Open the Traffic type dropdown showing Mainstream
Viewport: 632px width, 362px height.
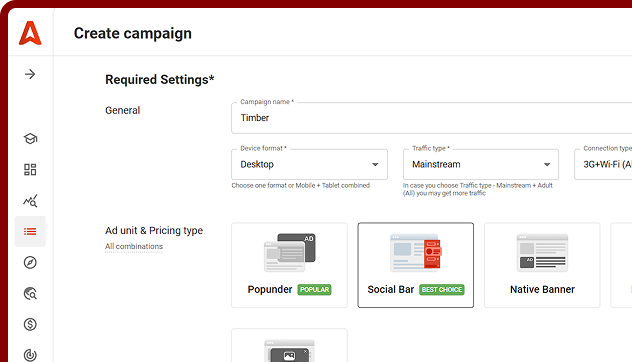coord(481,164)
